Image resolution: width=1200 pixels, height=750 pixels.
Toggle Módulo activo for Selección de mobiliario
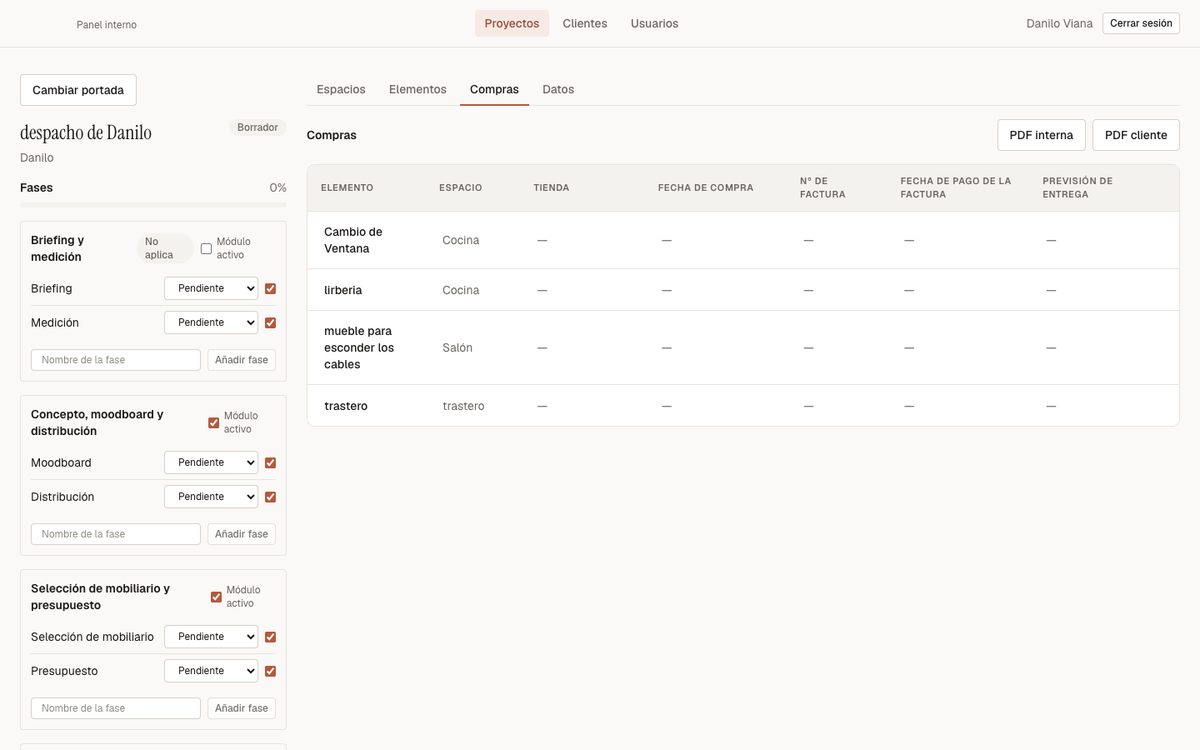(216, 596)
